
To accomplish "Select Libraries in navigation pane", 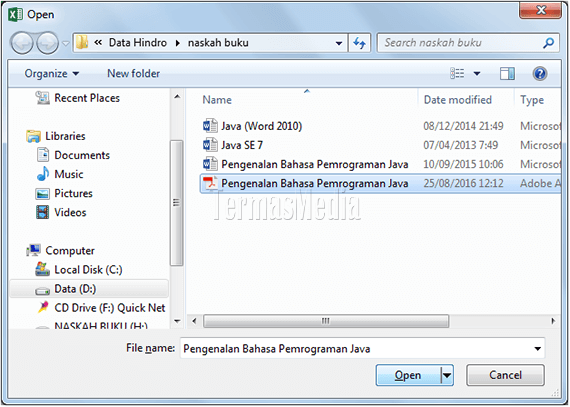I will tap(65, 136).
